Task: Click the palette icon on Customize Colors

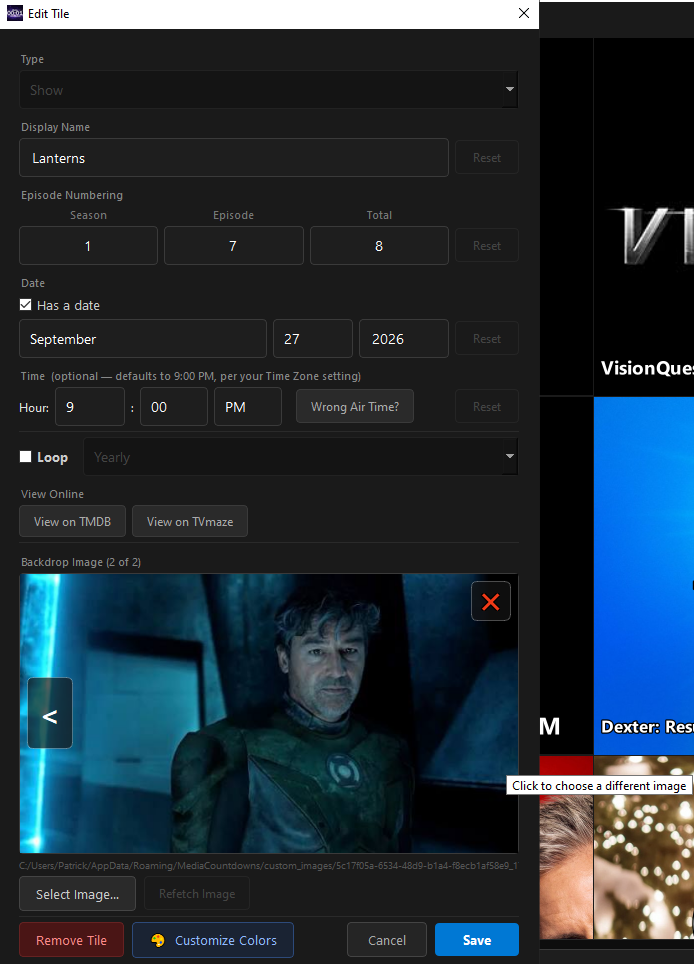Action: pyautogui.click(x=158, y=940)
